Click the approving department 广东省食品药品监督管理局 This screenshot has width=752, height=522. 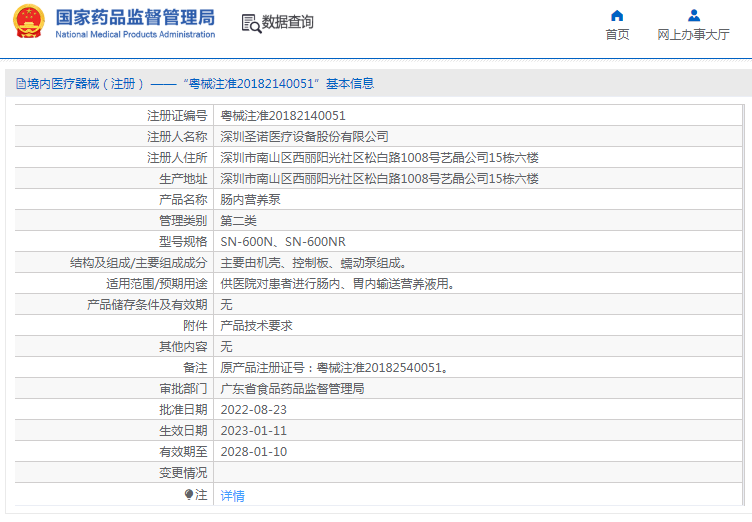point(292,389)
